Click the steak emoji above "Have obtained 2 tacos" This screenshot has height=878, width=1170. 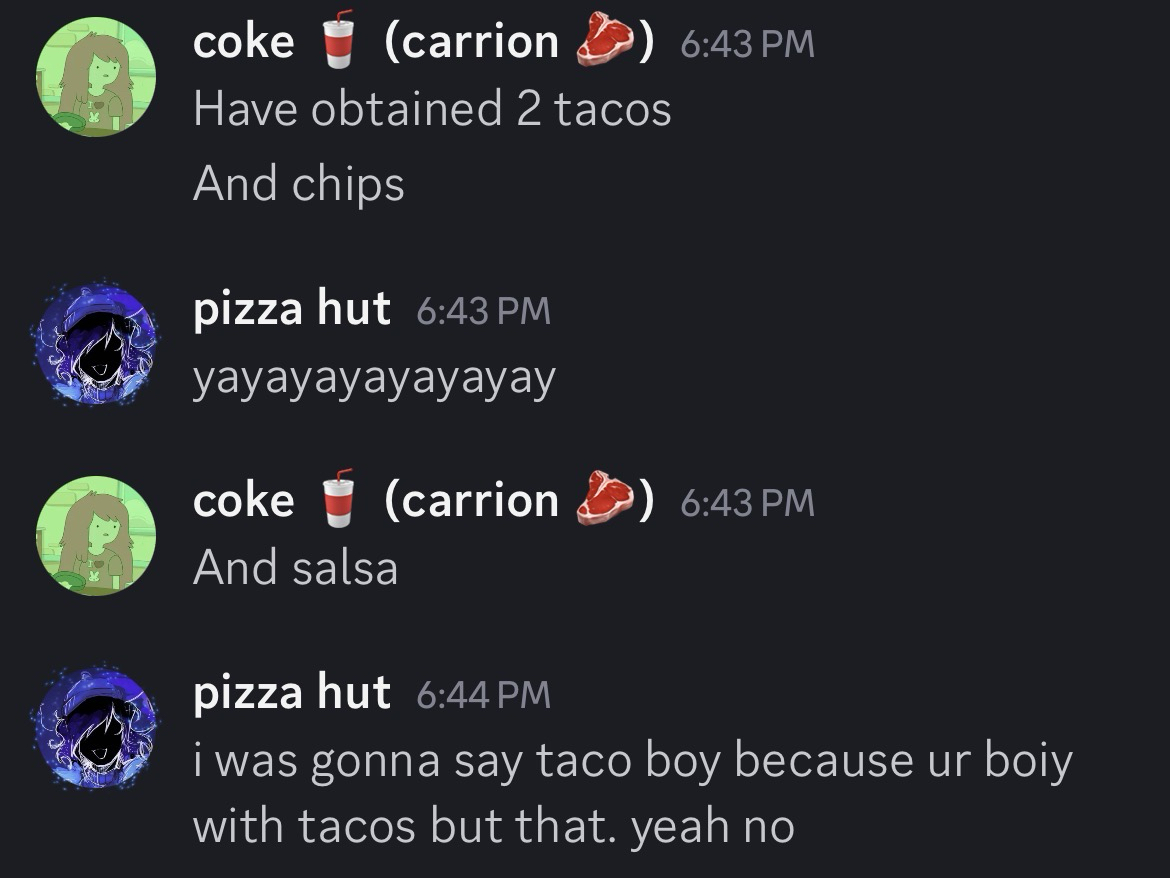[x=605, y=41]
